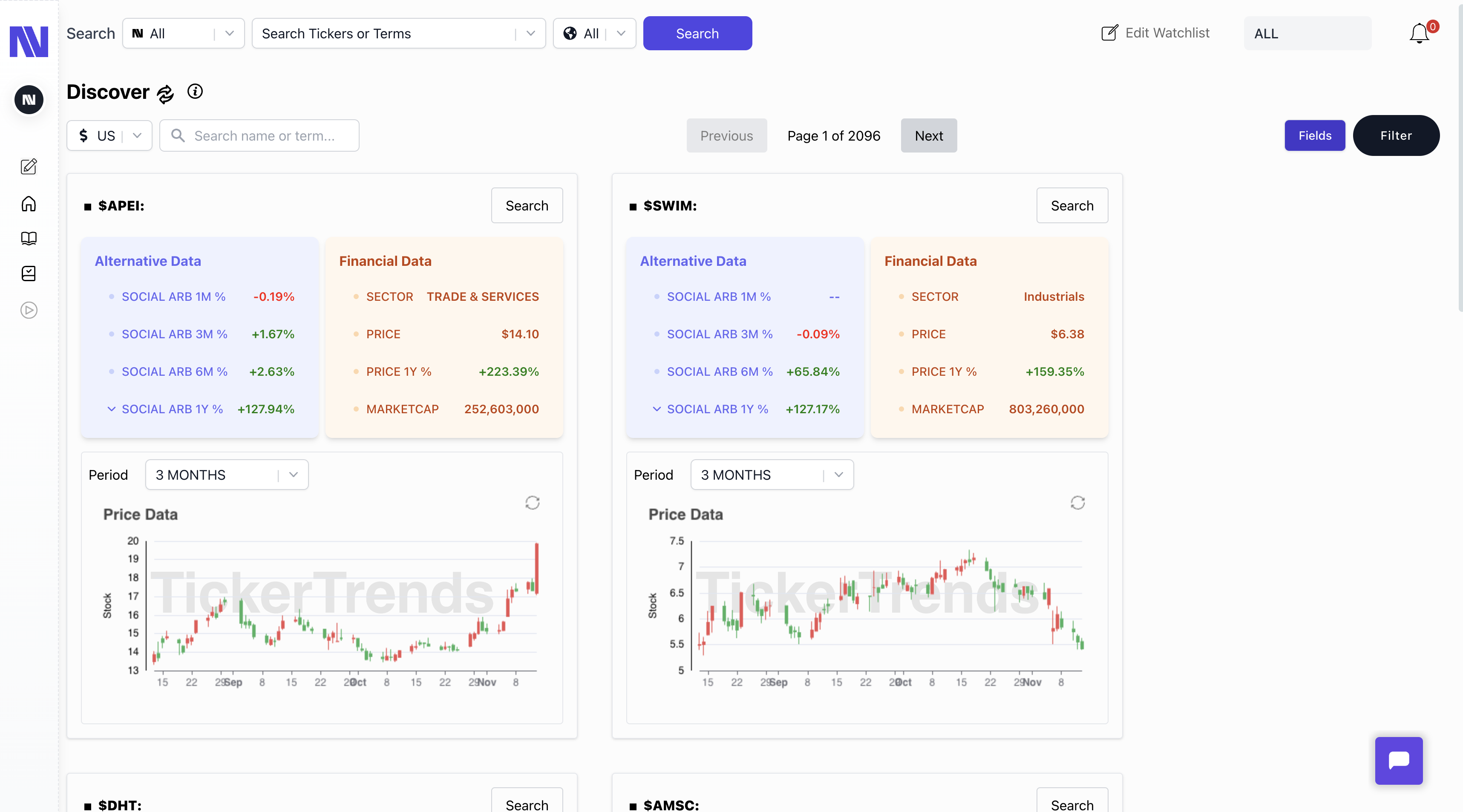The image size is (1463, 812).
Task: Refresh the $APEI price chart
Action: (x=532, y=503)
